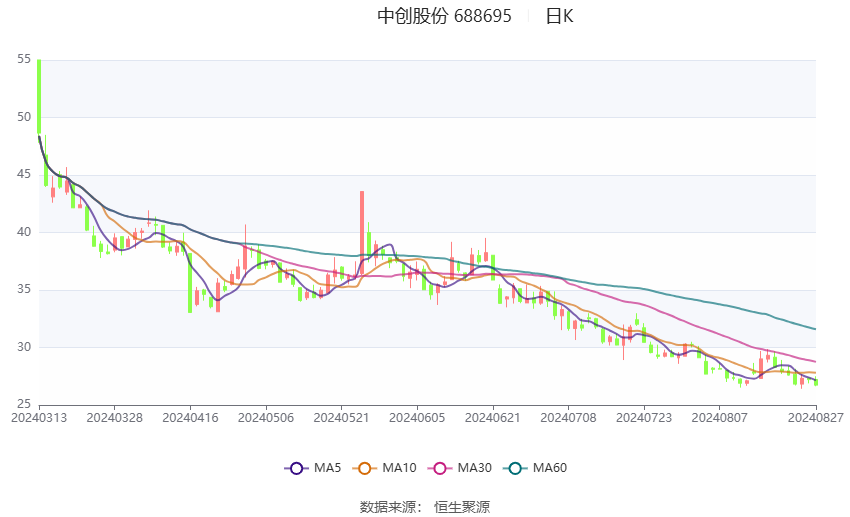Select the tall green first candlestick at 20240313
This screenshot has height=517, width=850.
39,96
